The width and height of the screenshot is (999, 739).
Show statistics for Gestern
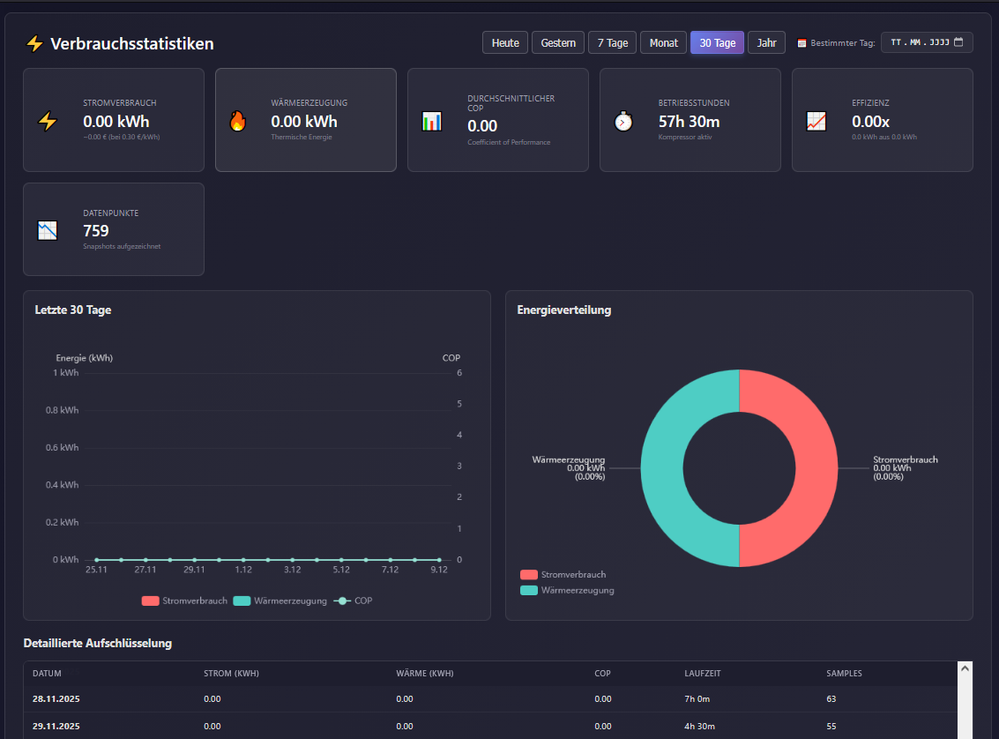coord(558,43)
